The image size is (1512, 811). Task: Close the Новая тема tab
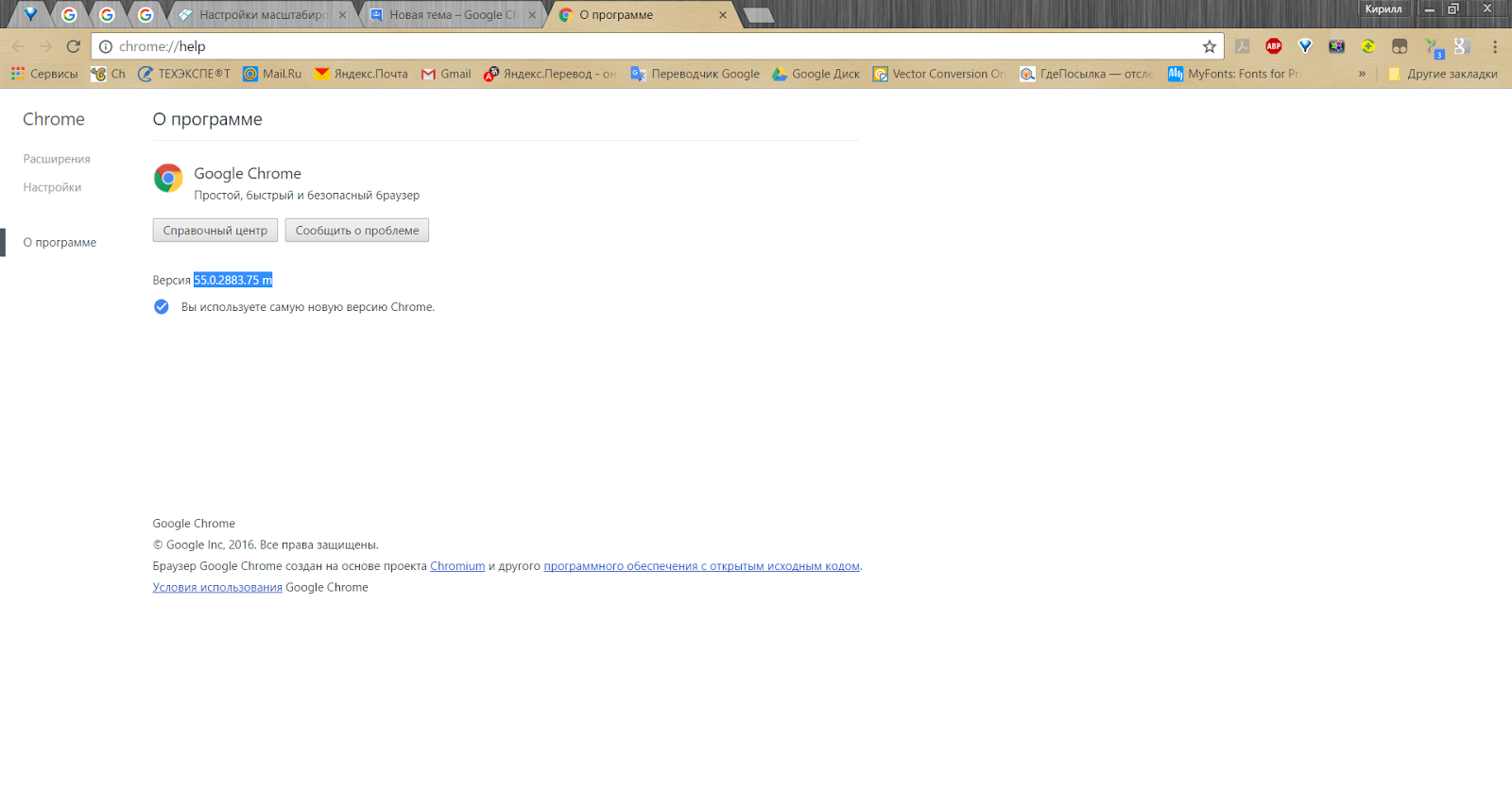pyautogui.click(x=532, y=15)
